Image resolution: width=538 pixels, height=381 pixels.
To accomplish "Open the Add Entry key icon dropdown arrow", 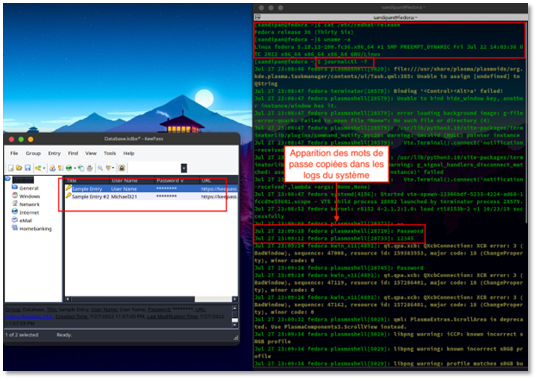I will 44,168.
